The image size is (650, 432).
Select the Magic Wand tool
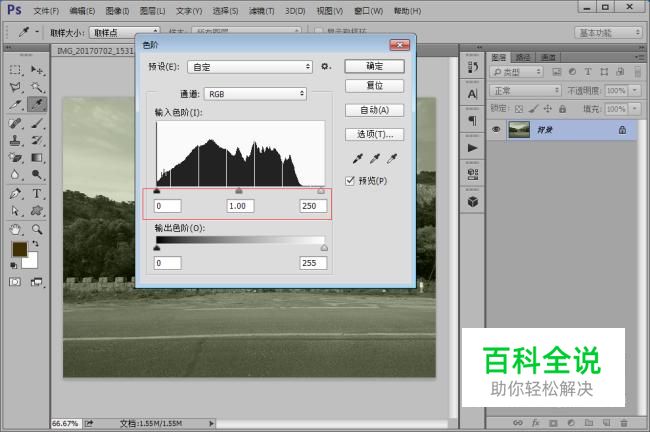[x=37, y=87]
